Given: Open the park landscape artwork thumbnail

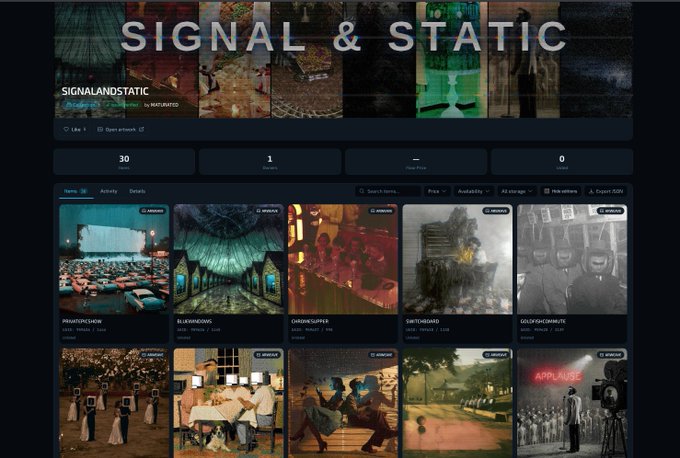Looking at the screenshot, I should pos(458,403).
